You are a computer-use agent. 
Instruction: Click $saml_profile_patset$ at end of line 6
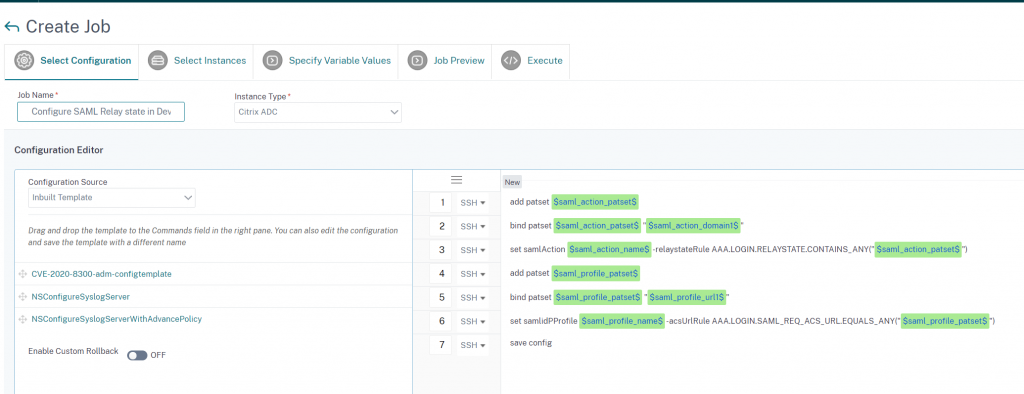click(944, 321)
